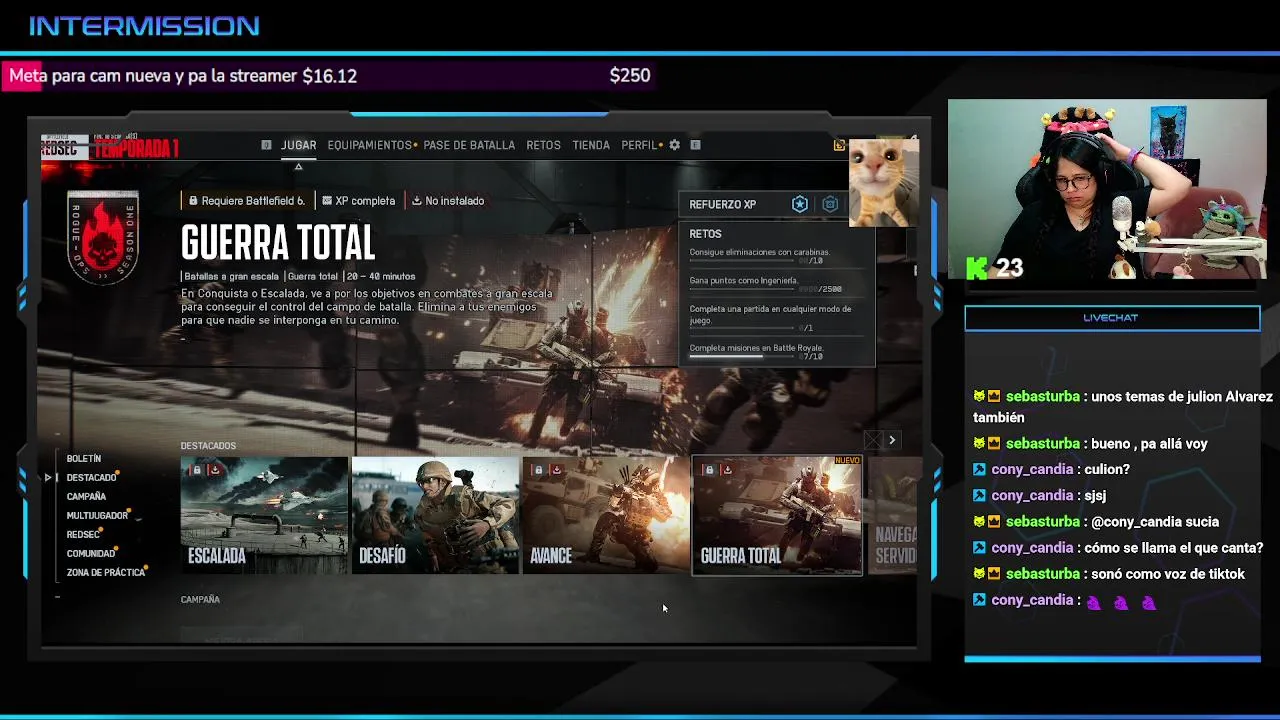
Task: Click the green Kick logo under the webcam
Action: pyautogui.click(x=977, y=268)
